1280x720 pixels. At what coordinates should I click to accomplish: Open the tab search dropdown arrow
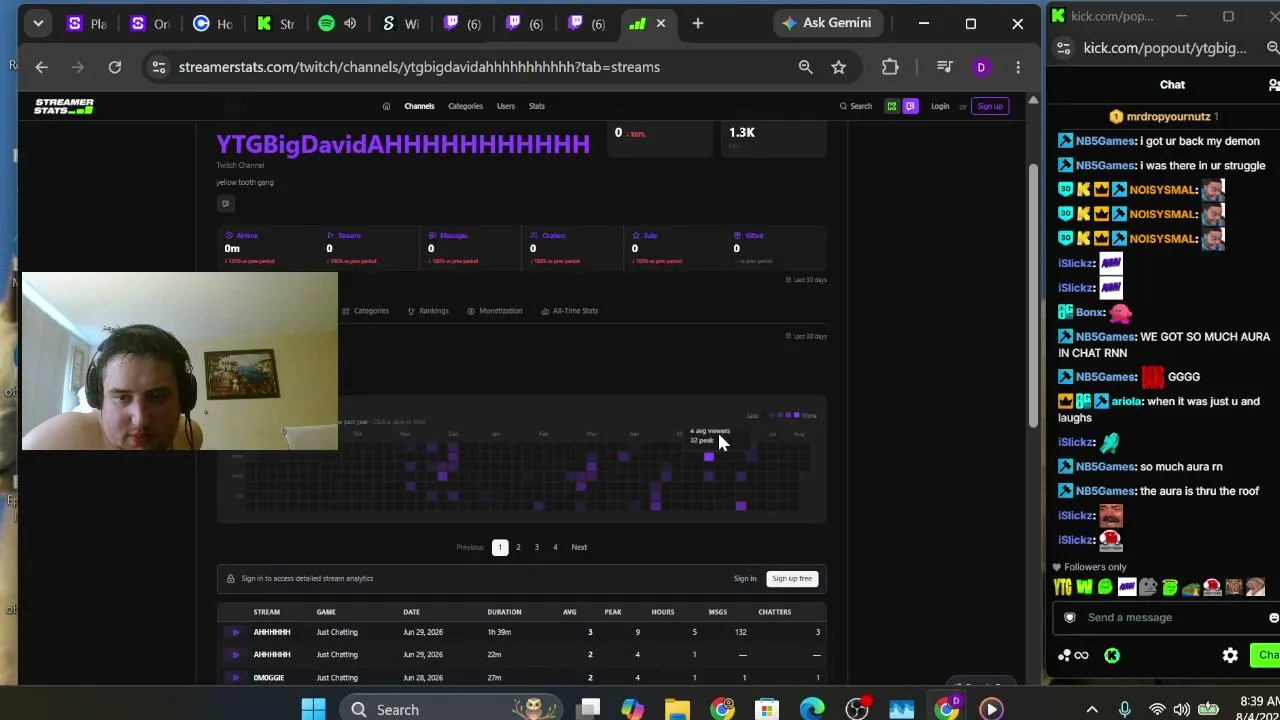pos(38,23)
